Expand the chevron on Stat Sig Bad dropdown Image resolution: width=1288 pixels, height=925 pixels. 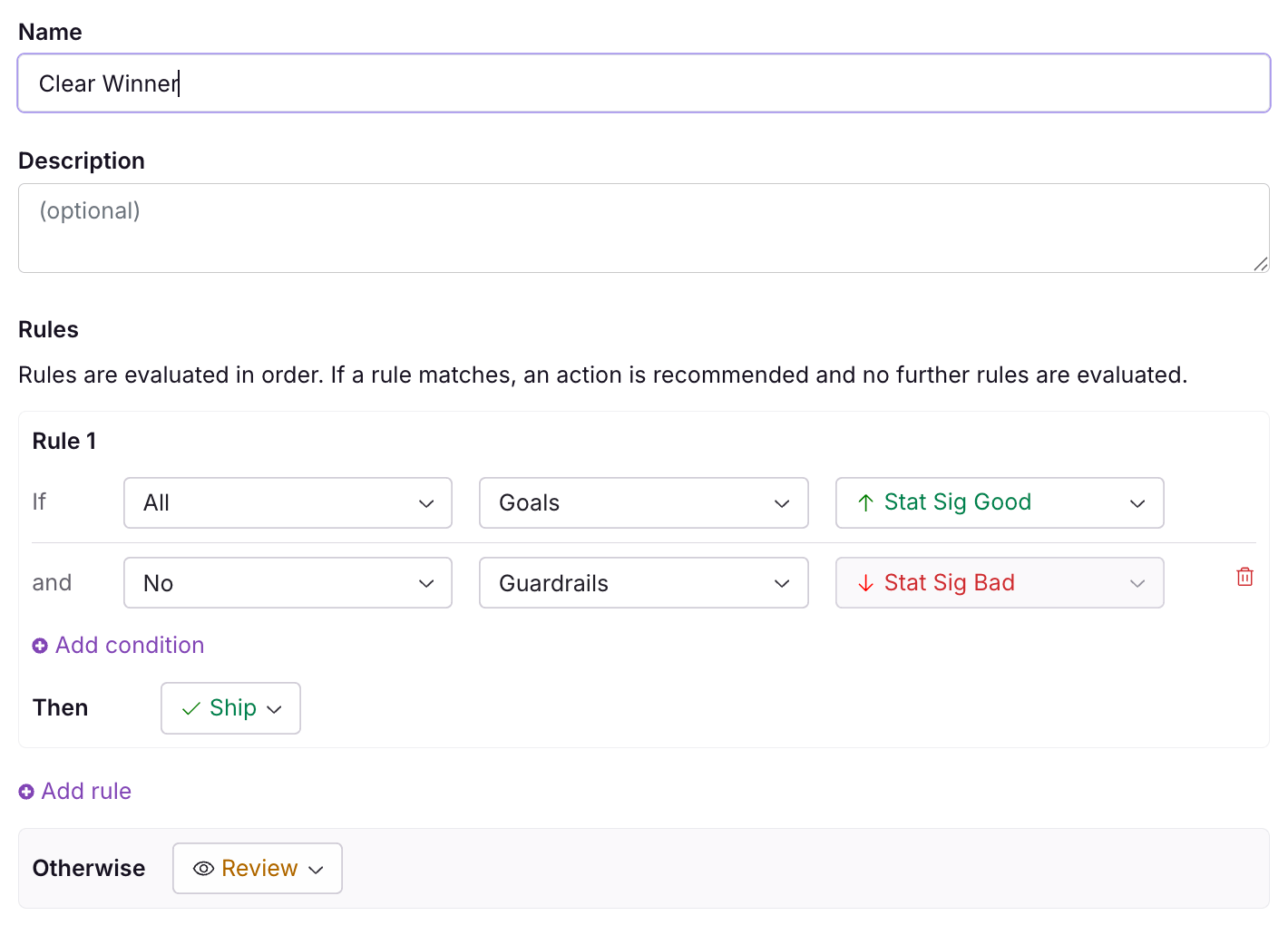1137,583
